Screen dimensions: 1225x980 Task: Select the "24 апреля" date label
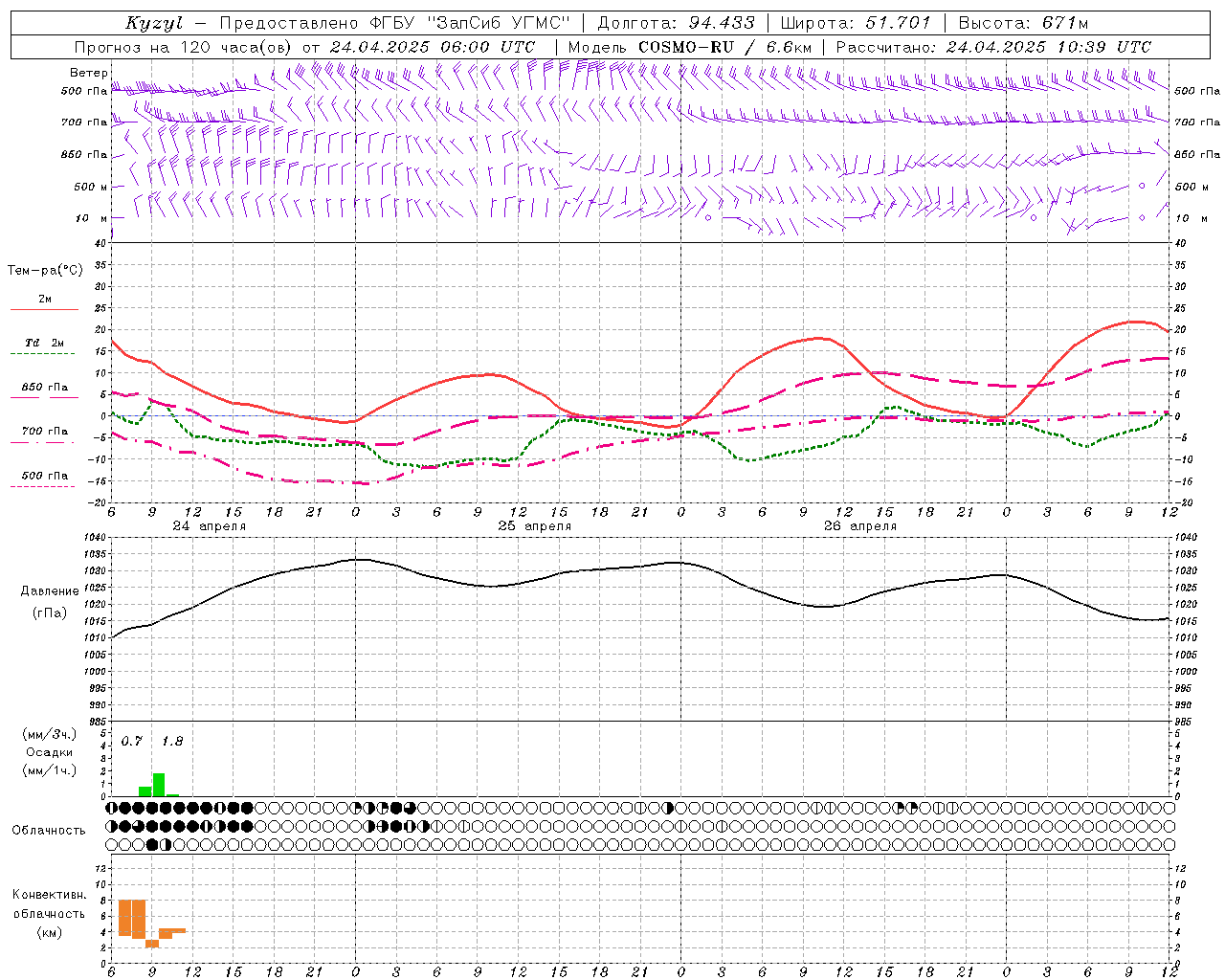210,526
